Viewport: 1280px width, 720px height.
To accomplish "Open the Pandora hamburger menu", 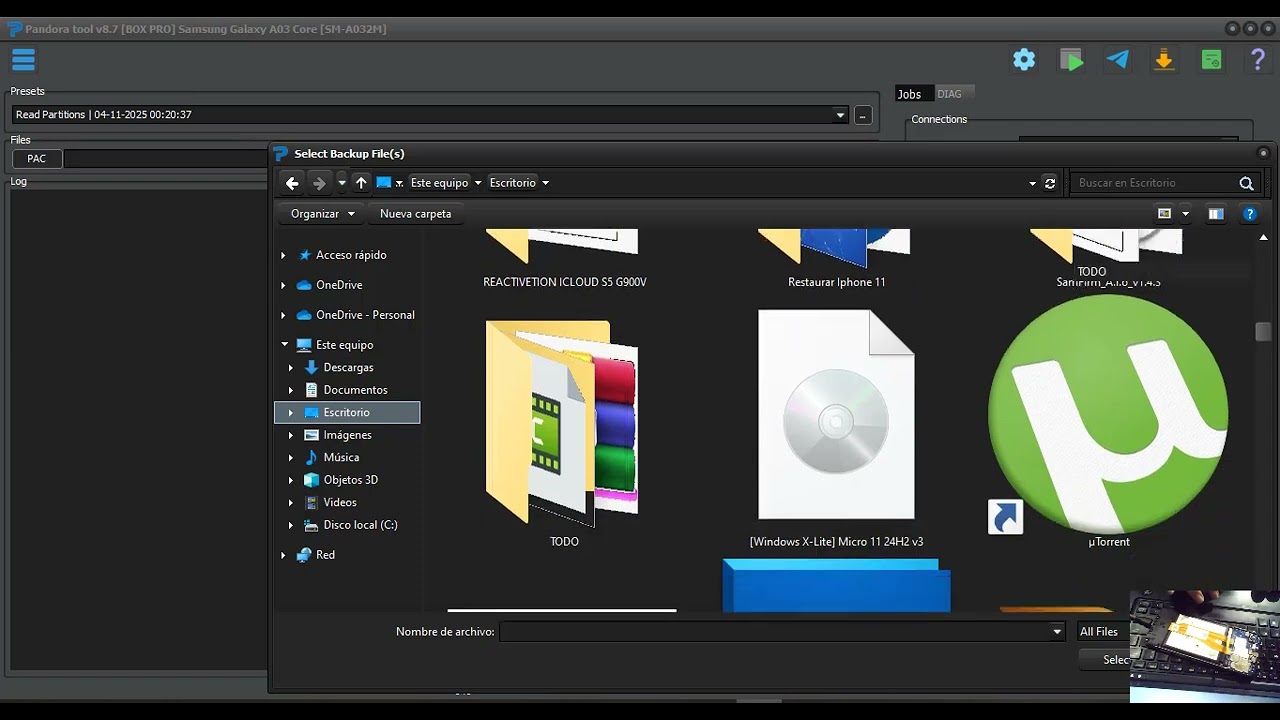I will (x=23, y=60).
